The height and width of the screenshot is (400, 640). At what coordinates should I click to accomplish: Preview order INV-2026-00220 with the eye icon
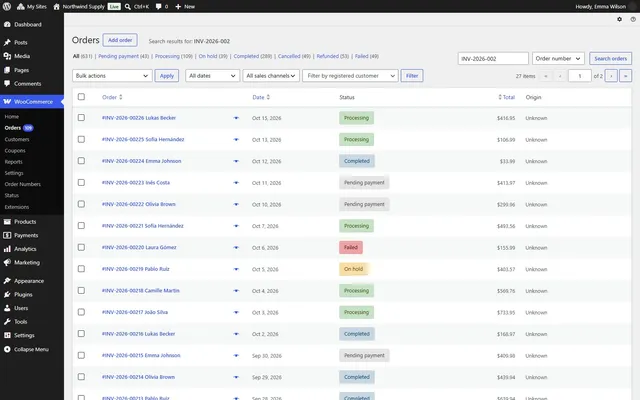[236, 248]
